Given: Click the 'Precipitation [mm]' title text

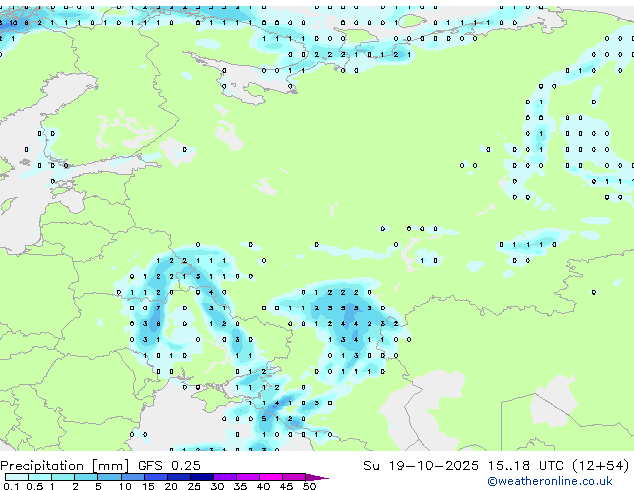Looking at the screenshot, I should (64, 466).
